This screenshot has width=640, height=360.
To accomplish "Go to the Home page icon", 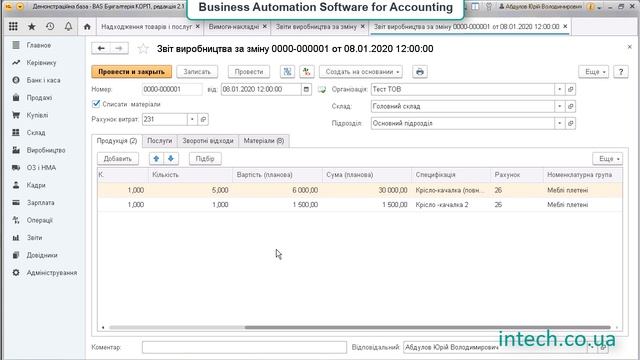I will point(87,27).
